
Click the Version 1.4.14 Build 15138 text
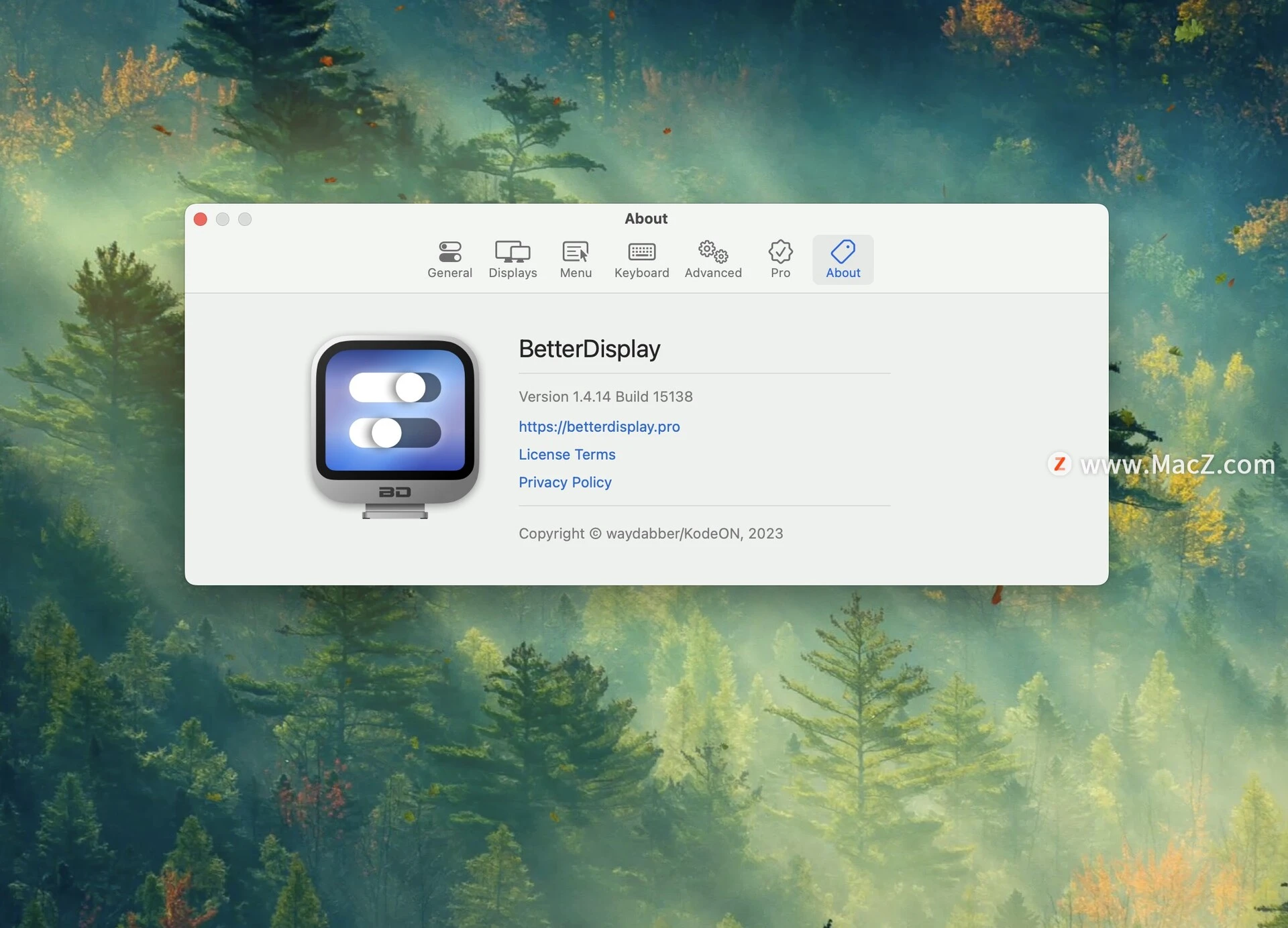click(605, 397)
